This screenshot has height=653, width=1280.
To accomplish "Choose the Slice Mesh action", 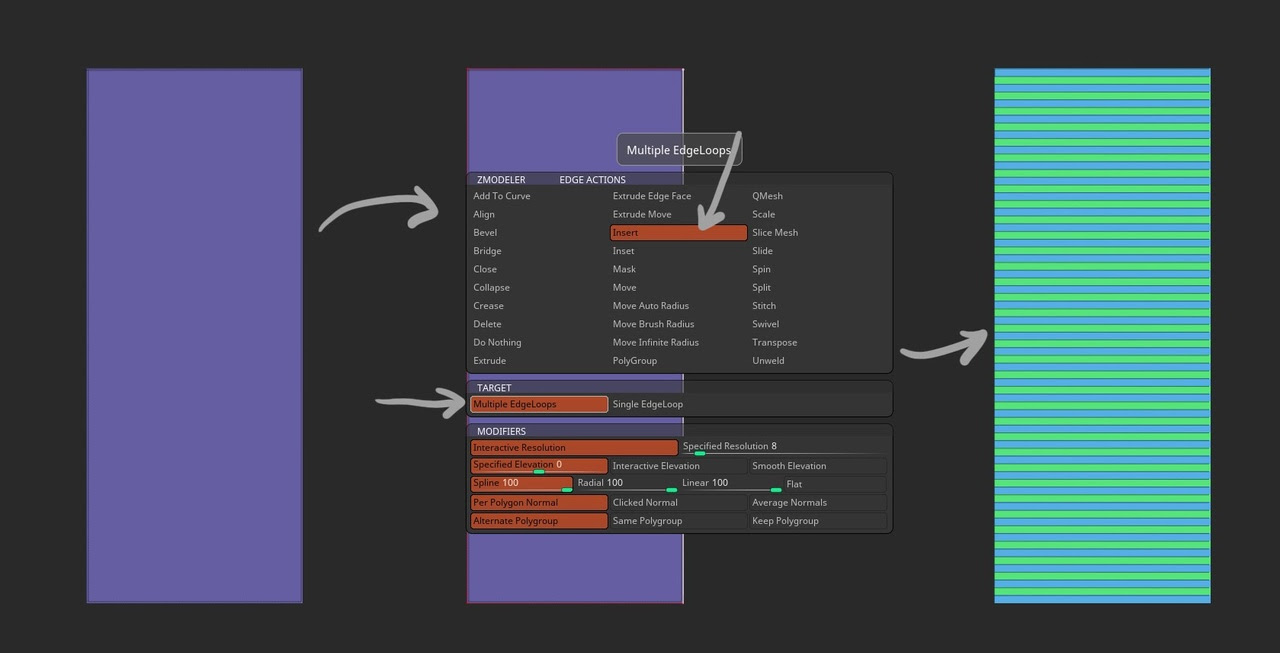I will point(775,232).
